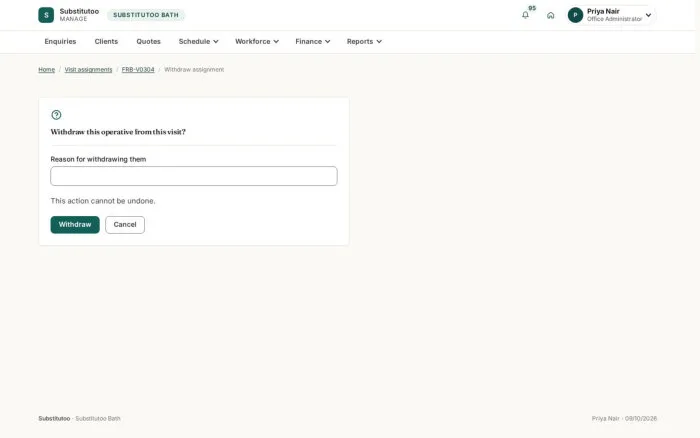Image resolution: width=700 pixels, height=438 pixels.
Task: Open the Reports dropdown menu
Action: coord(364,42)
